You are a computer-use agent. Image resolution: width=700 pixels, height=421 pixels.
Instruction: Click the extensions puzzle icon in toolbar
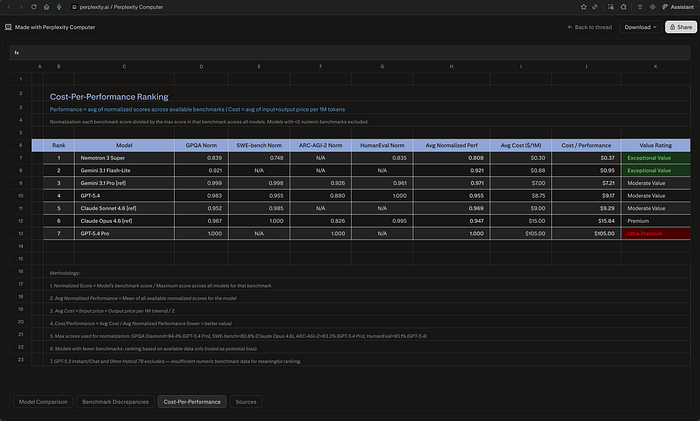624,7
